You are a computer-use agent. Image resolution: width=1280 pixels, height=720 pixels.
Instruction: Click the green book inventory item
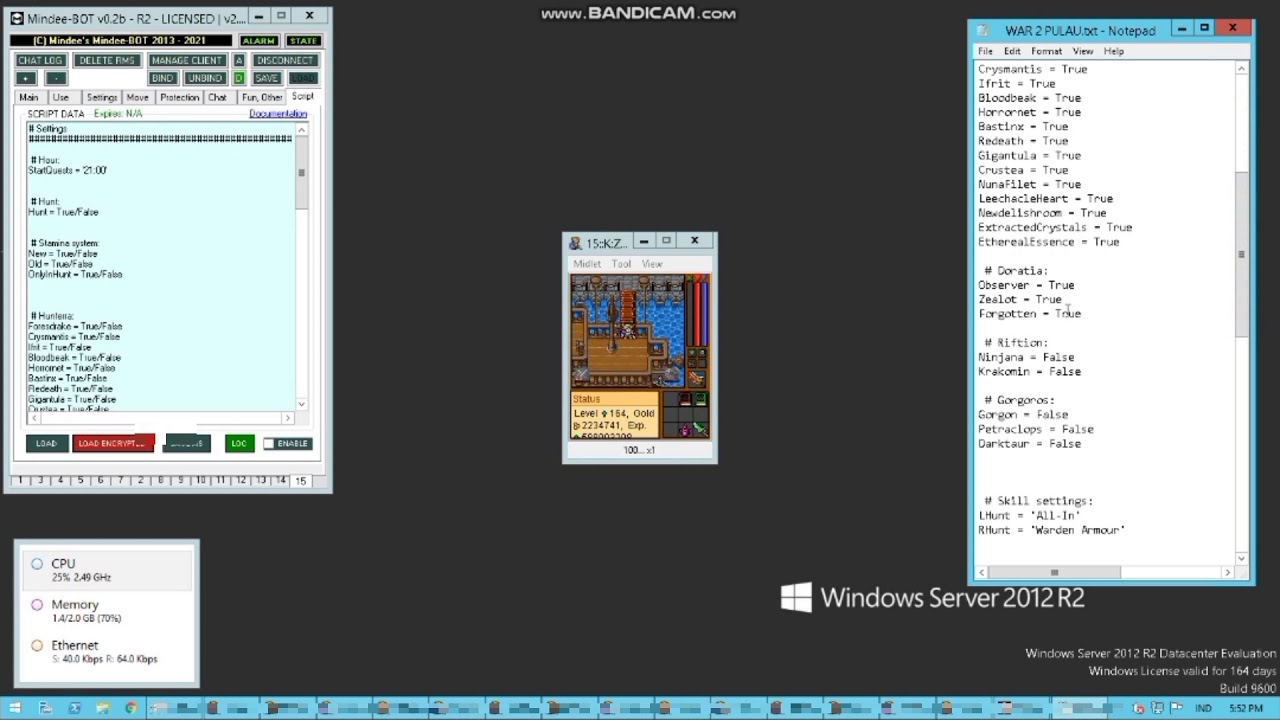[x=699, y=399]
